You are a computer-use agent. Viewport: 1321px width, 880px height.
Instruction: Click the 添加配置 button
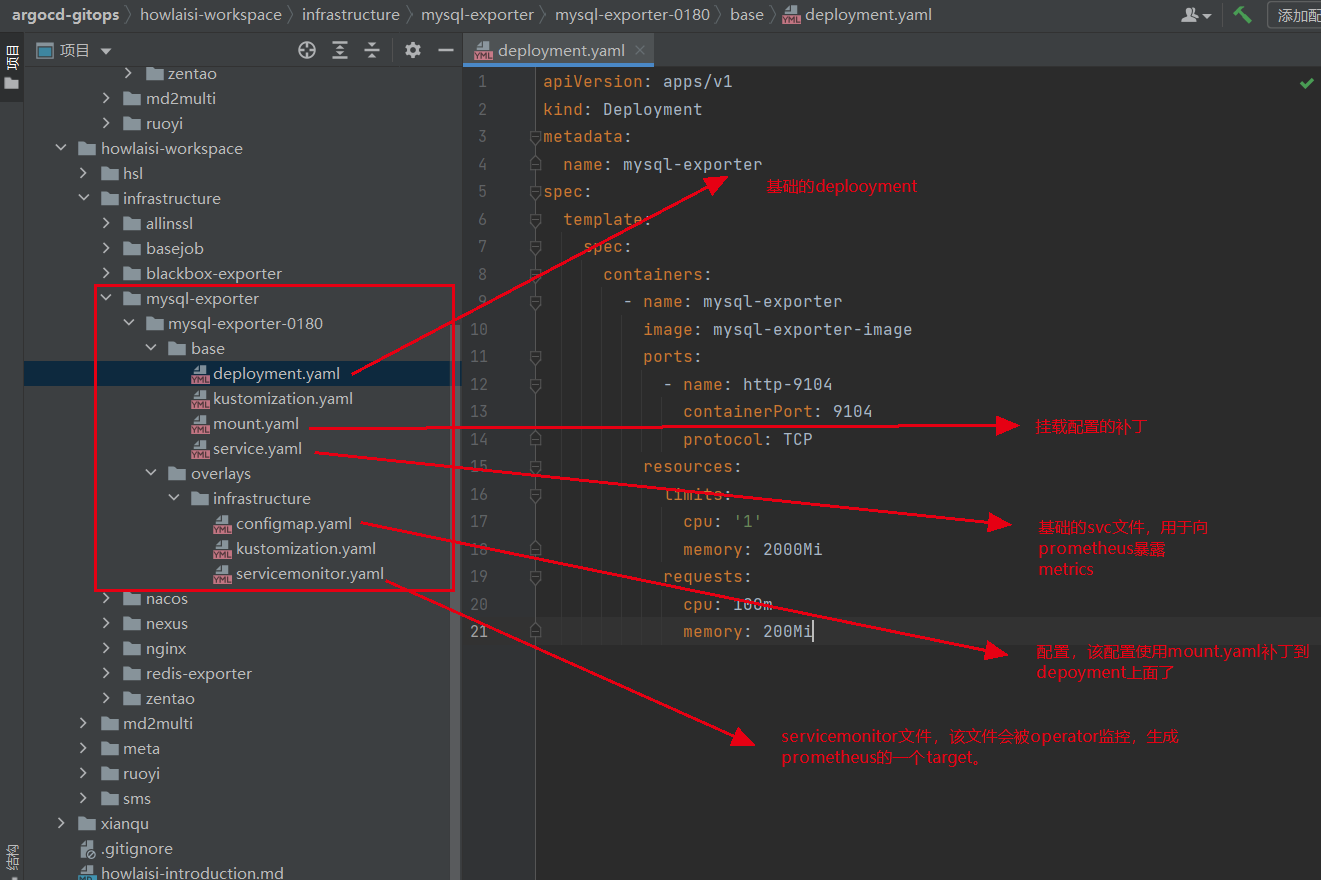pos(1296,14)
